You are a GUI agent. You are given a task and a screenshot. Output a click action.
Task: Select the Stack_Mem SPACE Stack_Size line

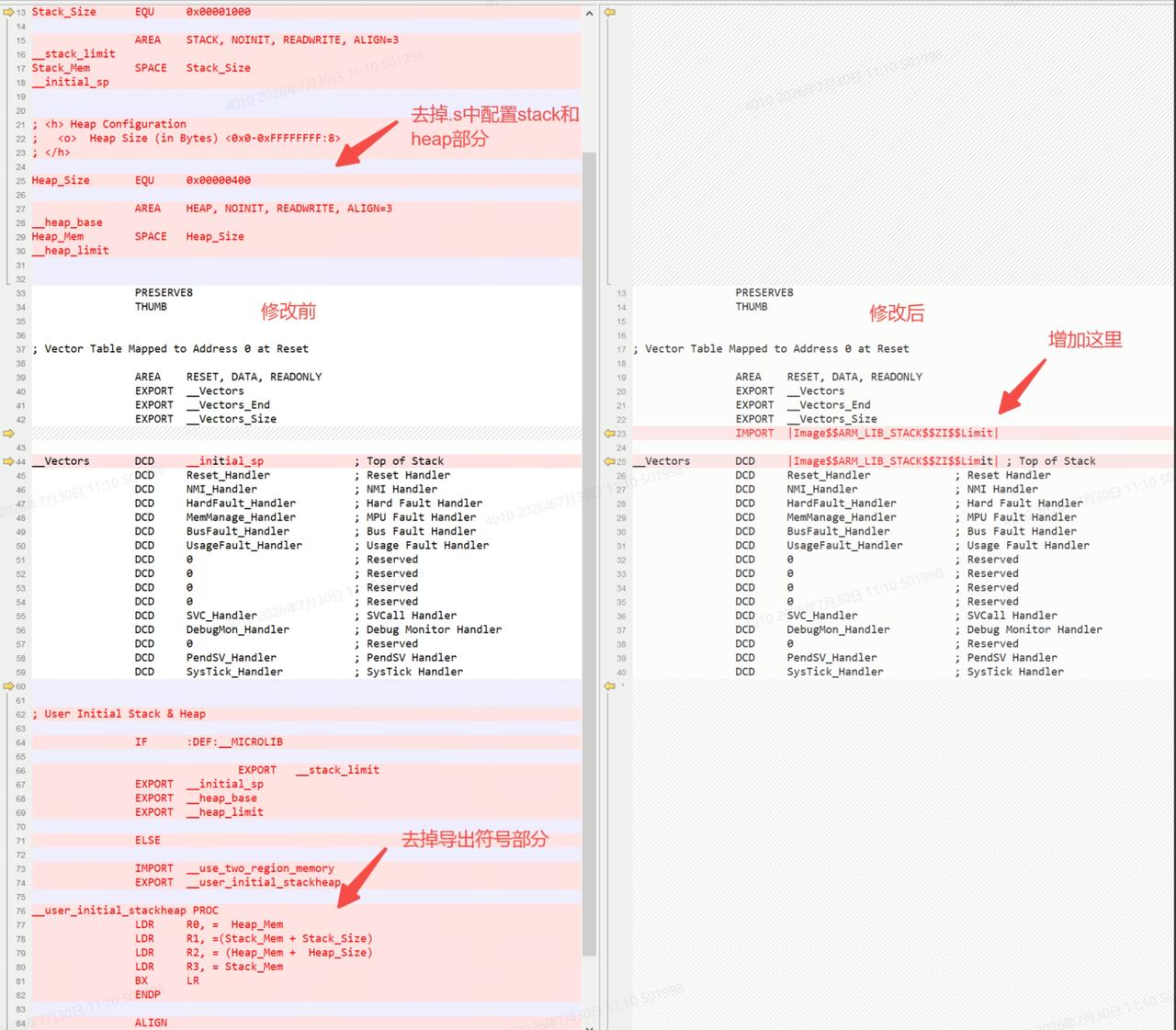click(x=306, y=68)
